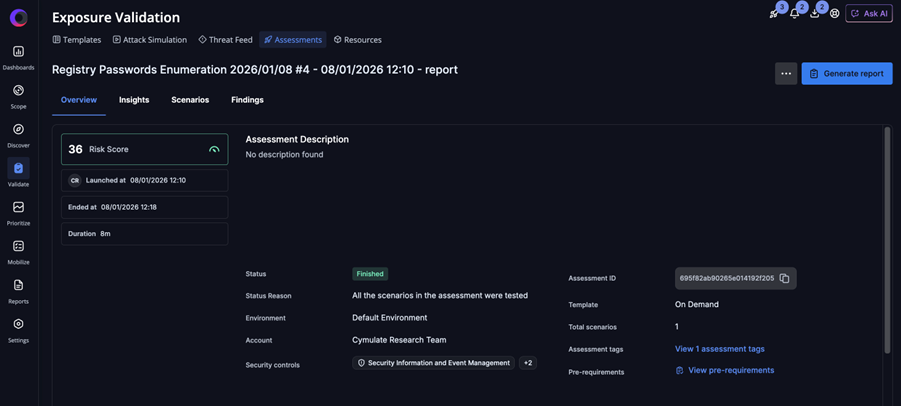Go to Discover in the sidebar
Viewport: 901px width, 406px height.
18,130
